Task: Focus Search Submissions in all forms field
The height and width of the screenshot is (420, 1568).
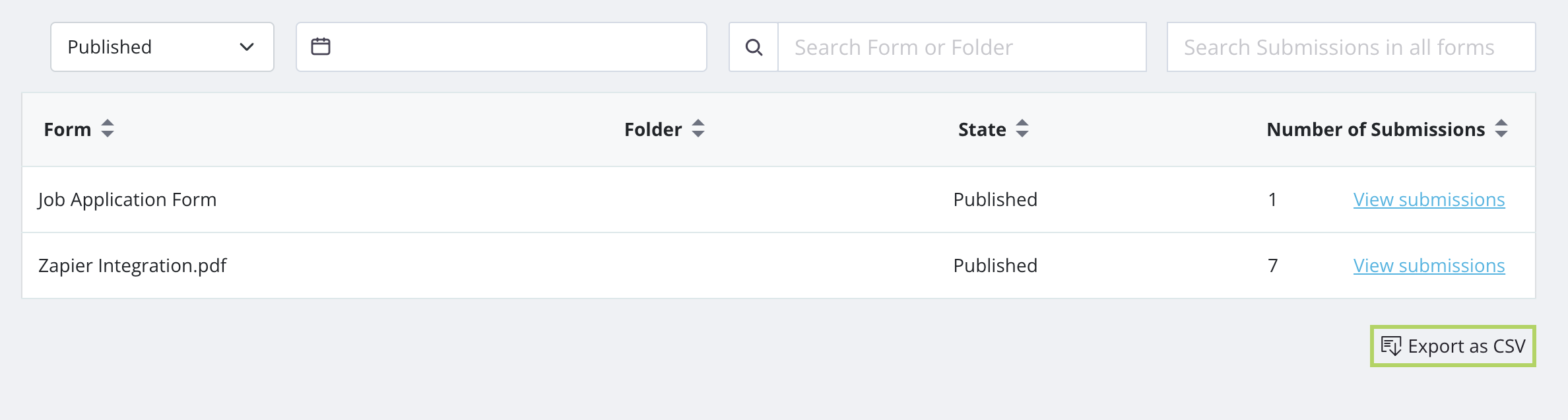Action: (x=1350, y=48)
